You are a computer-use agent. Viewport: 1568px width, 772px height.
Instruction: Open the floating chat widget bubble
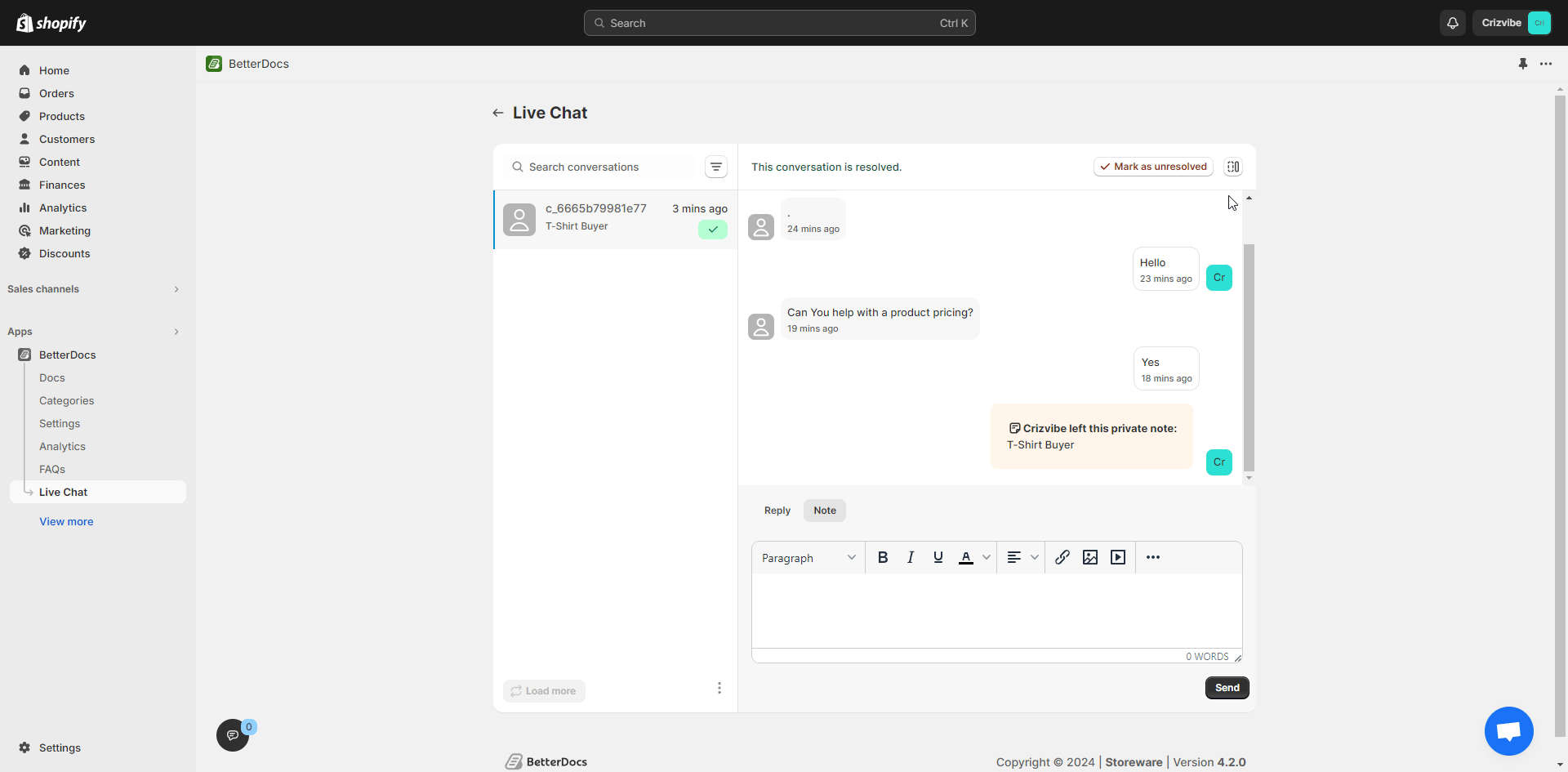1508,731
